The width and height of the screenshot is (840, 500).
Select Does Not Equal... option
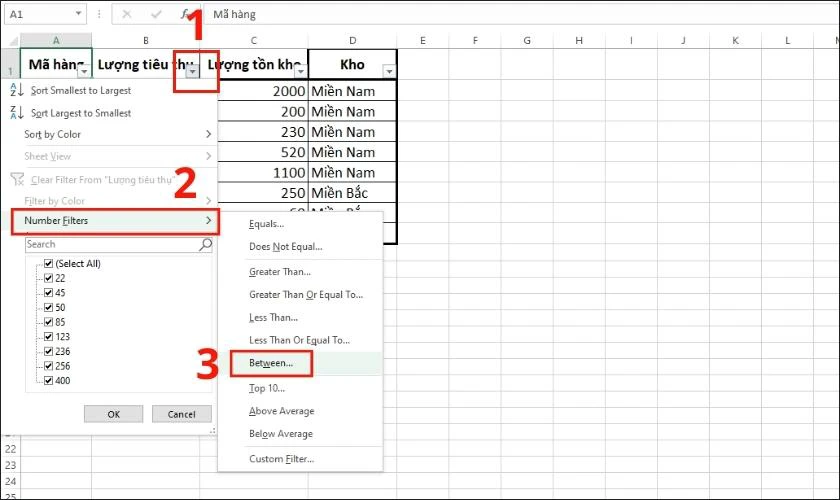click(x=286, y=247)
